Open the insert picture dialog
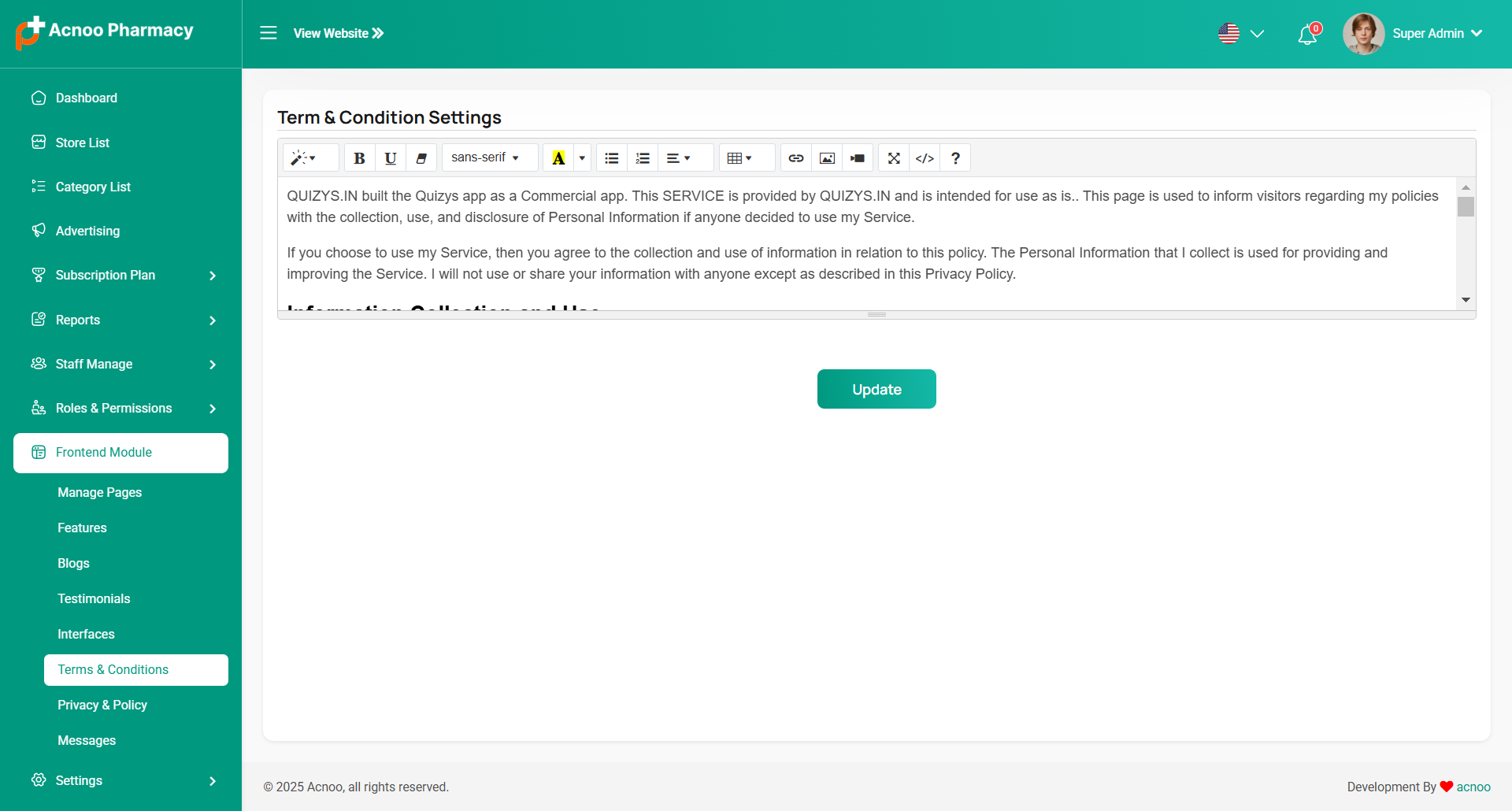1512x811 pixels. click(827, 158)
